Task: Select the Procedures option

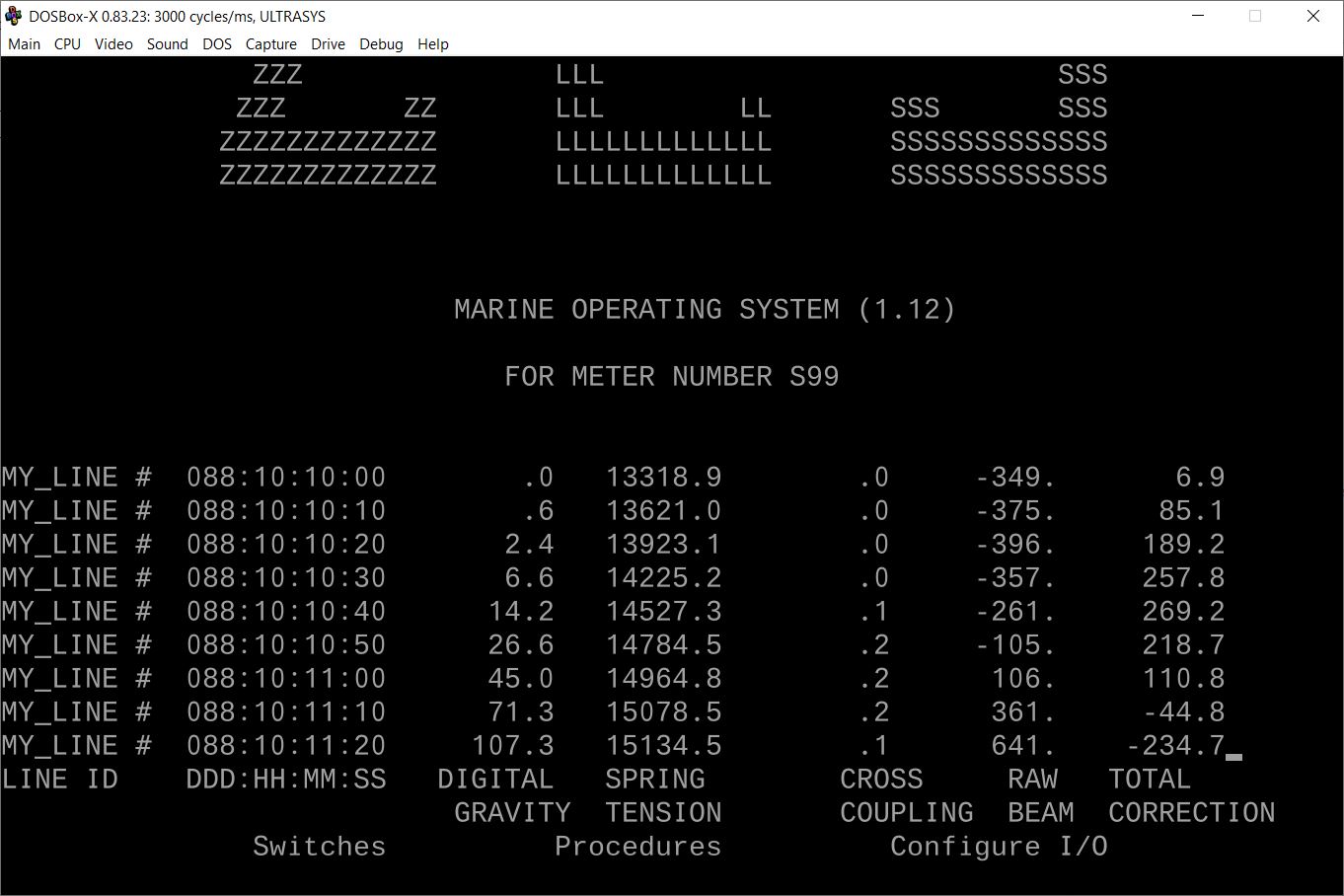Action: click(637, 847)
